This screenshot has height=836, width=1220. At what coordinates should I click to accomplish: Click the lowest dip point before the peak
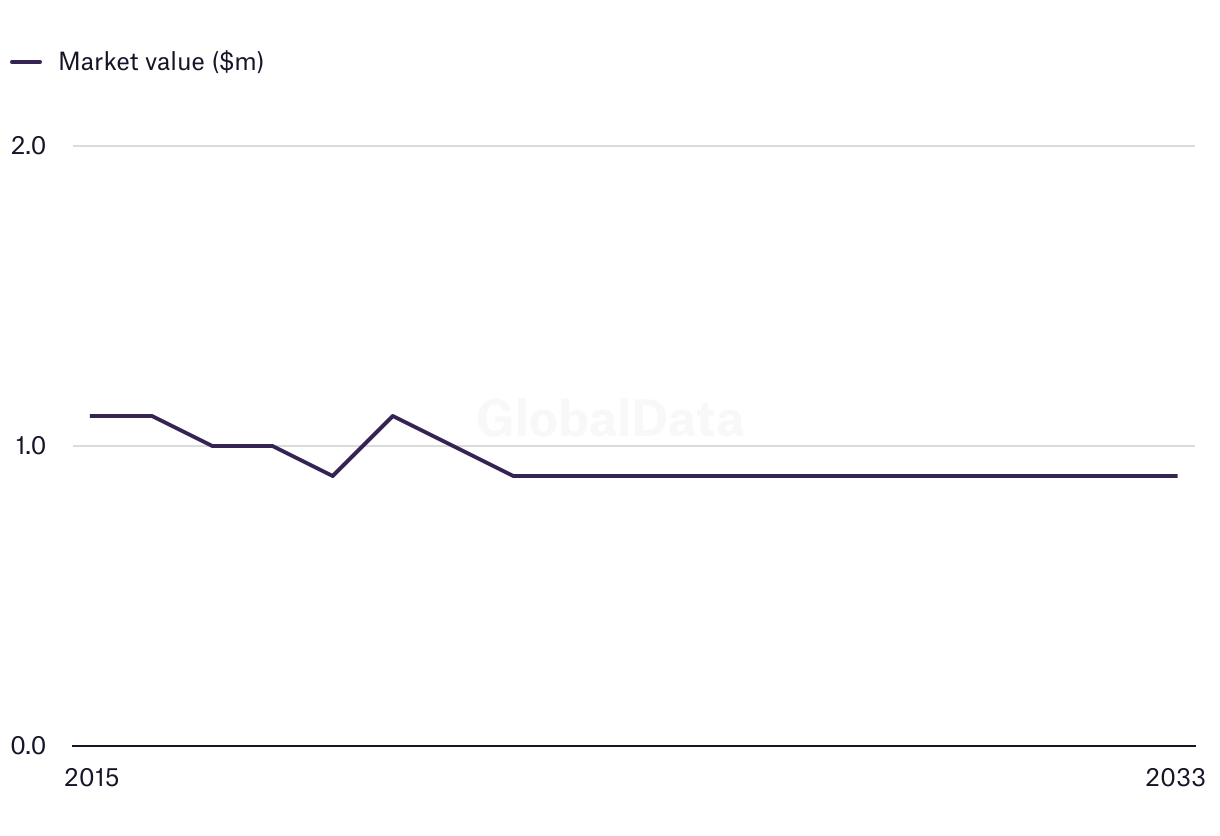332,476
